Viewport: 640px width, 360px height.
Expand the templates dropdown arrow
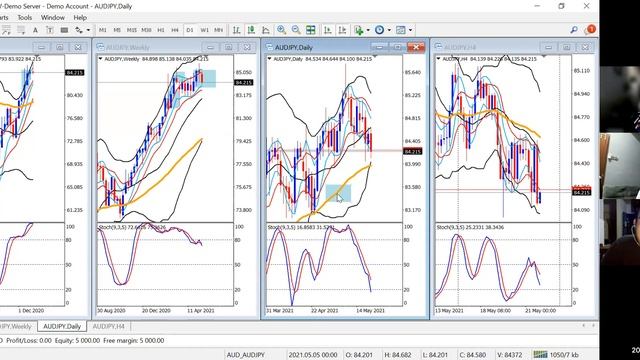click(x=411, y=30)
